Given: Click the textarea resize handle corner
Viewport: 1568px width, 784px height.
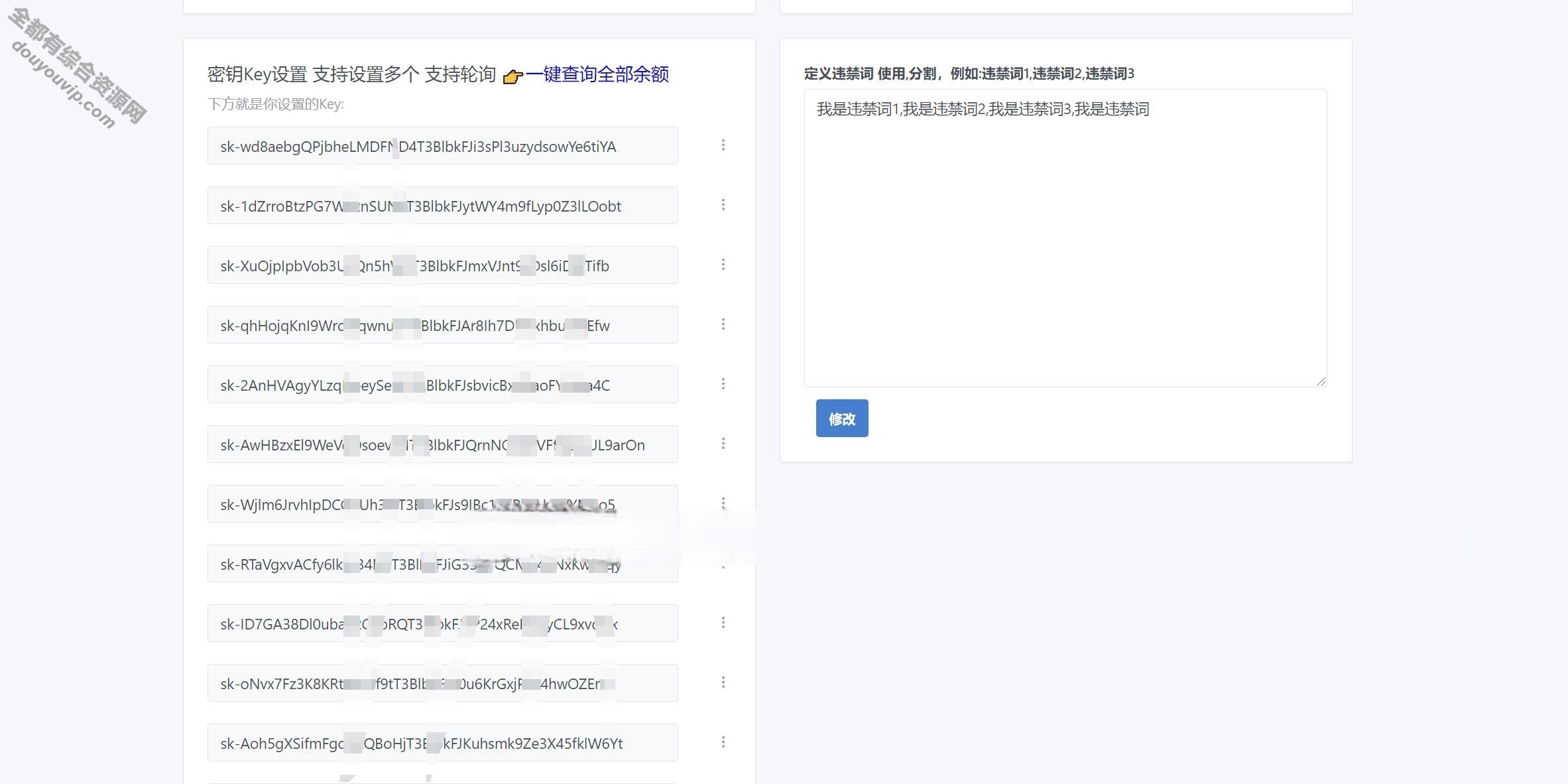Looking at the screenshot, I should (1321, 381).
